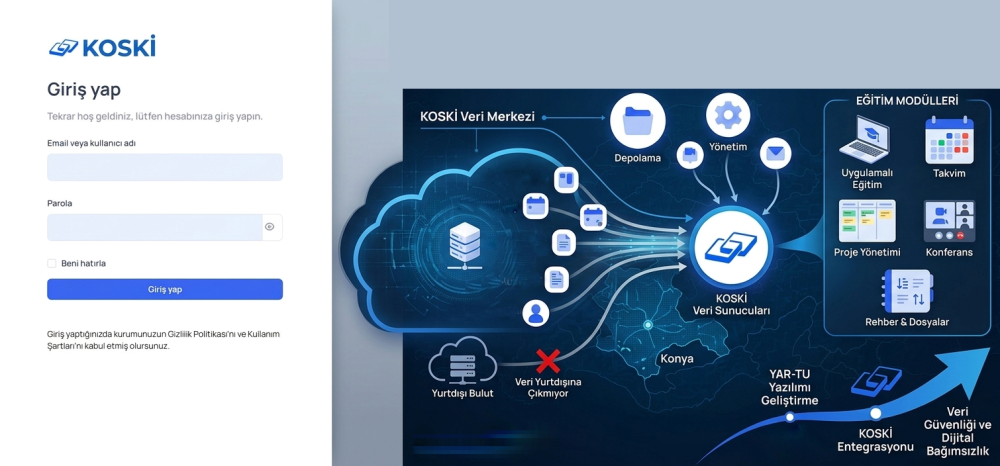Click the Yurtdışı Bulut cloud server icon

pyautogui.click(x=462, y=360)
